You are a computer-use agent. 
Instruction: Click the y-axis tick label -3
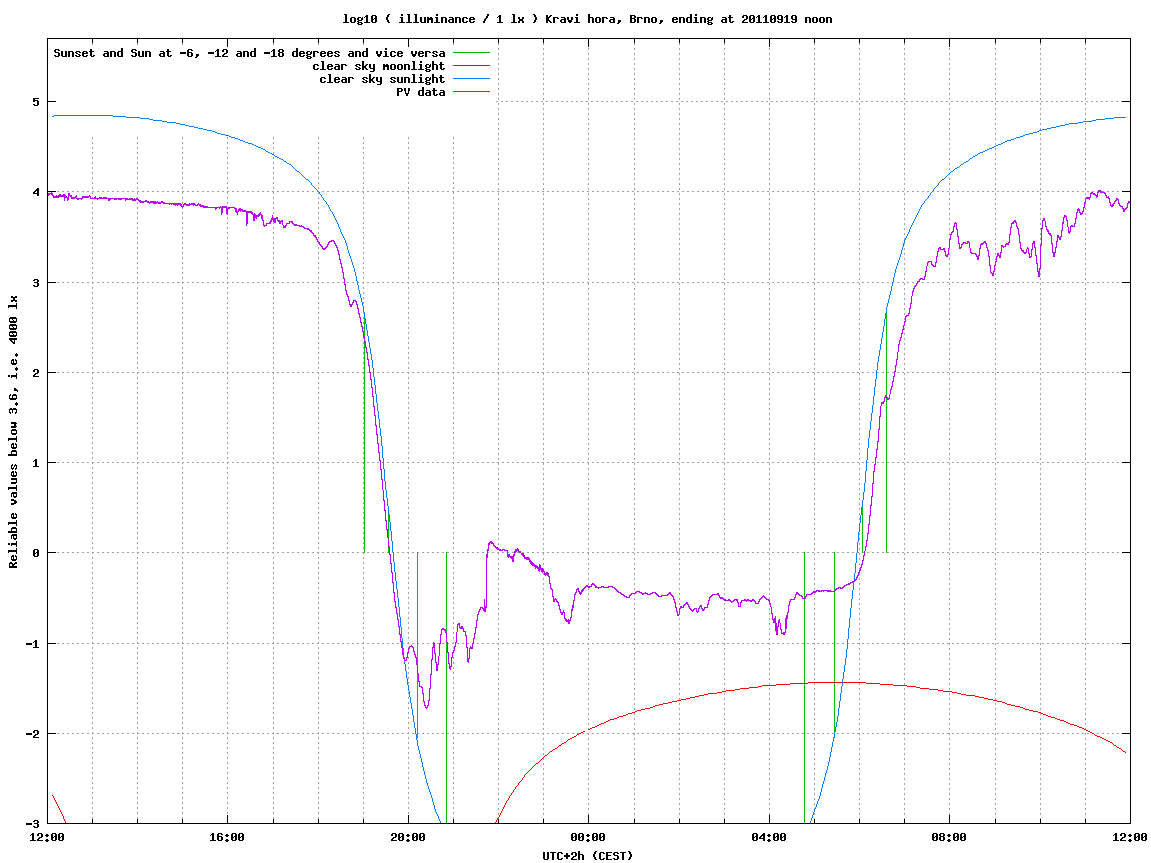point(32,824)
